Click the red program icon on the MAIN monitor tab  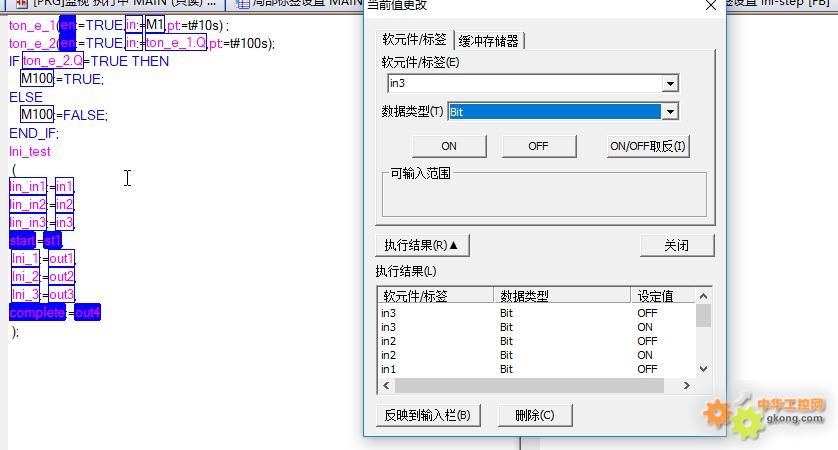pos(20,3)
